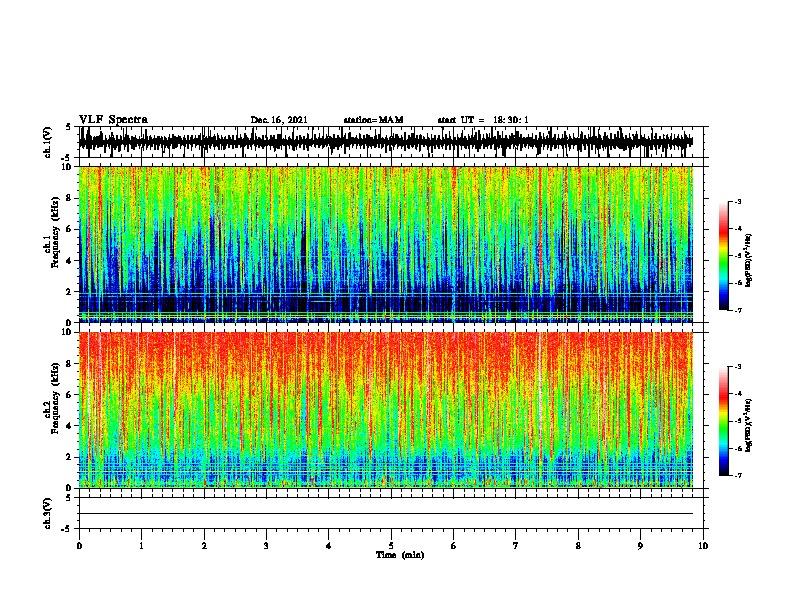
Task: Click the "ch.3(V)" axis label
Action: pyautogui.click(x=48, y=513)
